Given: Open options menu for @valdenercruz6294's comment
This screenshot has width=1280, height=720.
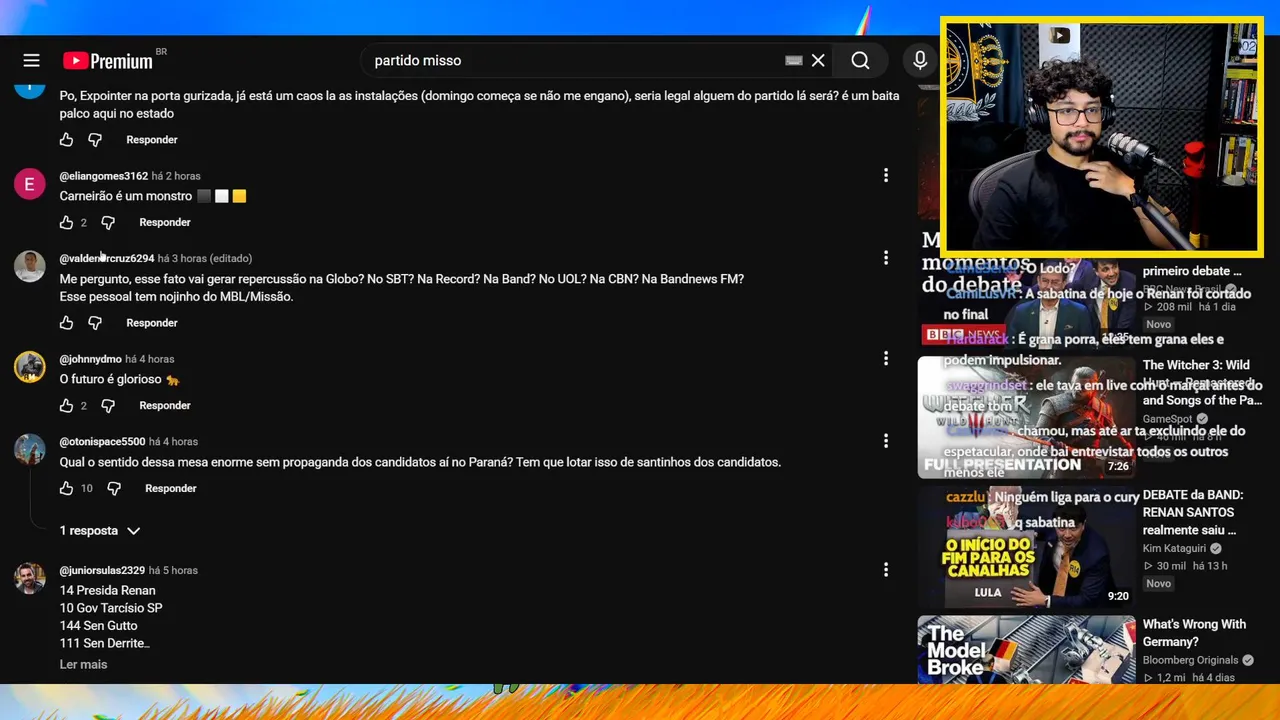Looking at the screenshot, I should [885, 258].
